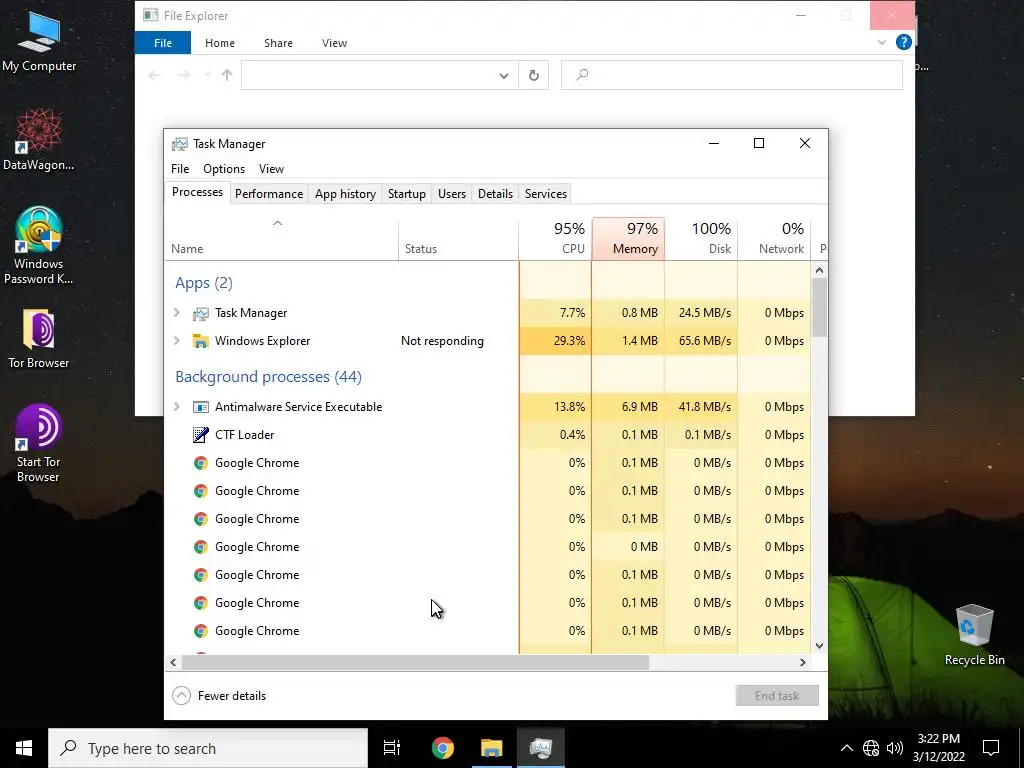The height and width of the screenshot is (768, 1024).
Task: Click the Task Manager process row icon
Action: (200, 313)
